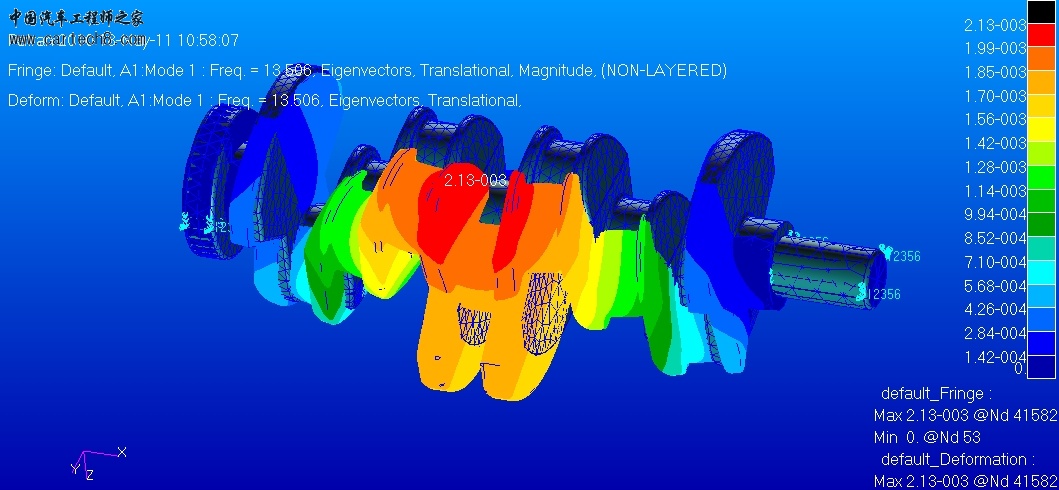This screenshot has height=490, width=1059.
Task: Pick the yellow swatch in the color legend
Action: coord(1040,130)
